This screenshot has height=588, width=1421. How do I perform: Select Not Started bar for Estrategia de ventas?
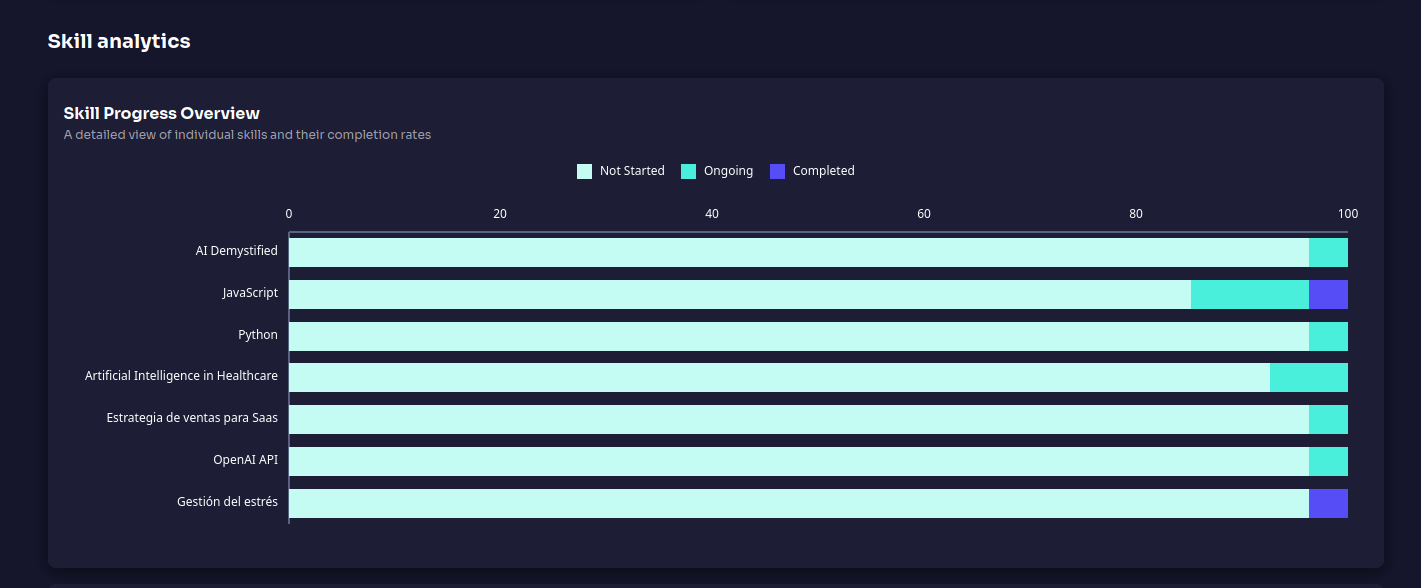coord(798,419)
